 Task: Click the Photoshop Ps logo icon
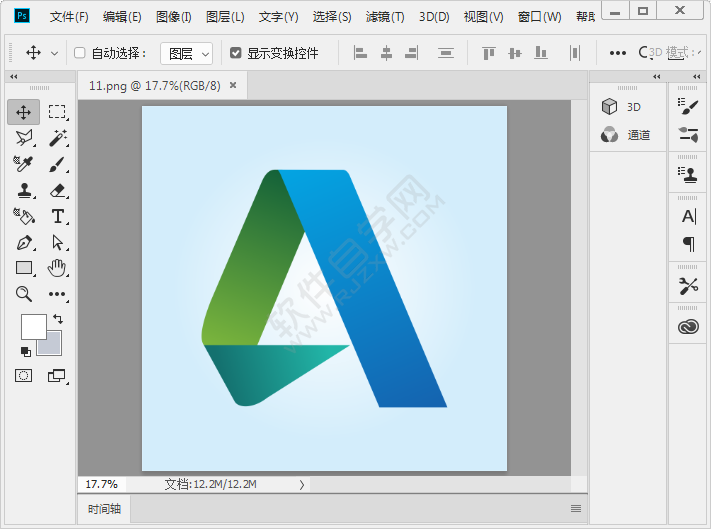pos(22,16)
